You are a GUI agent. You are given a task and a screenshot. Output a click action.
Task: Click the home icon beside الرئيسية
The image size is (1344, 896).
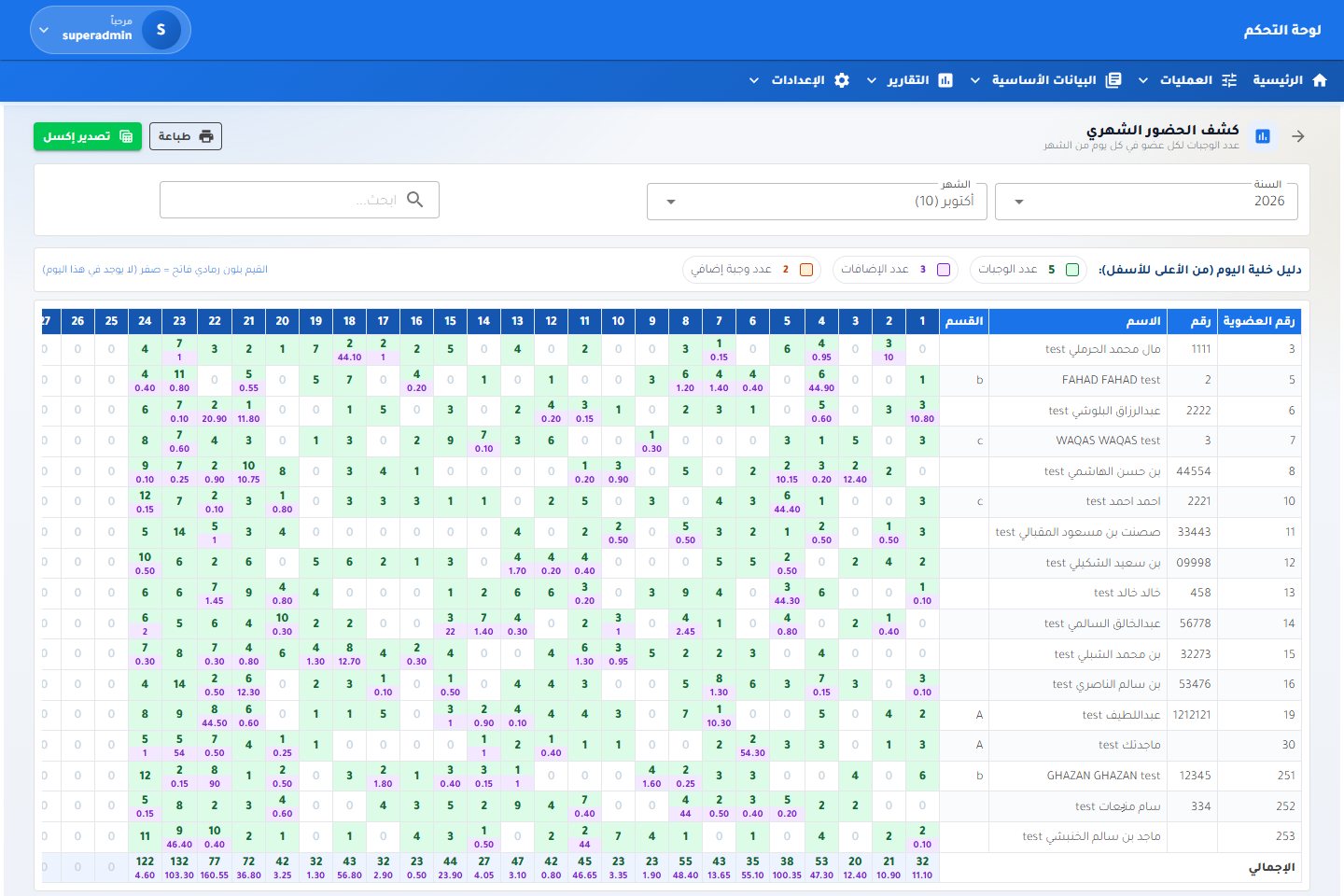click(1320, 80)
